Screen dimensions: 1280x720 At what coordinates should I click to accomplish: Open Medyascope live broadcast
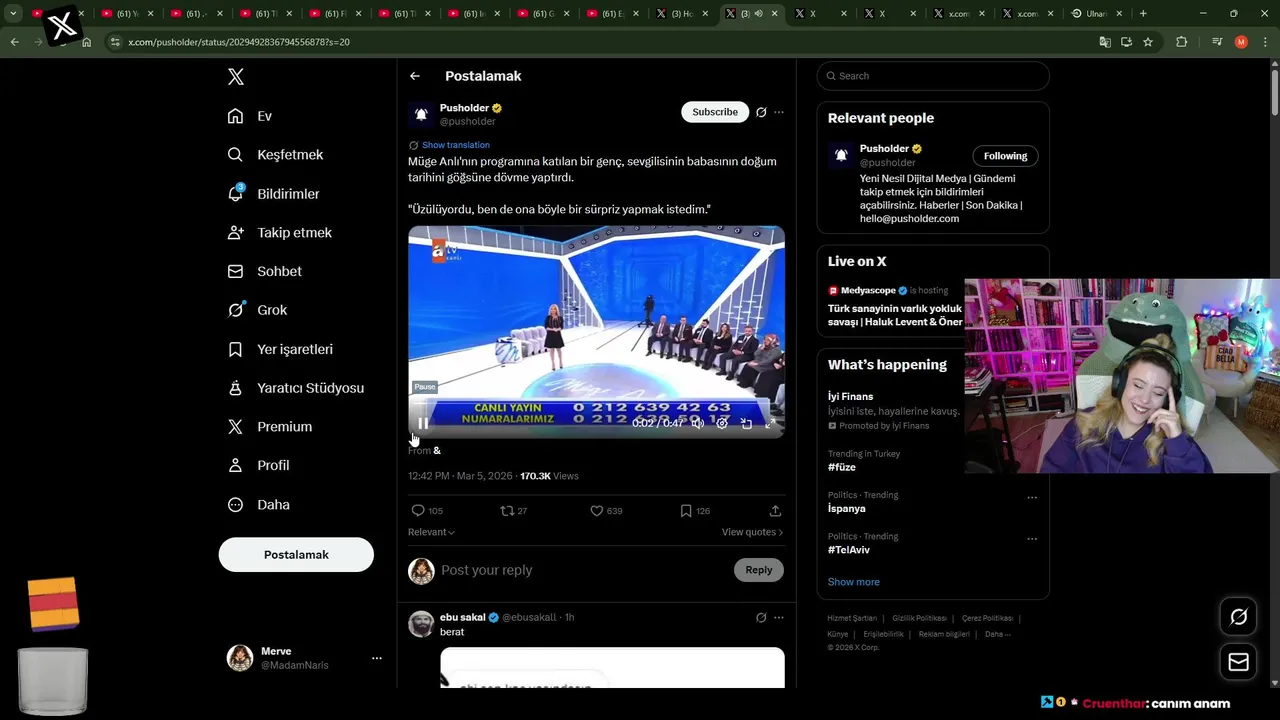coord(895,306)
